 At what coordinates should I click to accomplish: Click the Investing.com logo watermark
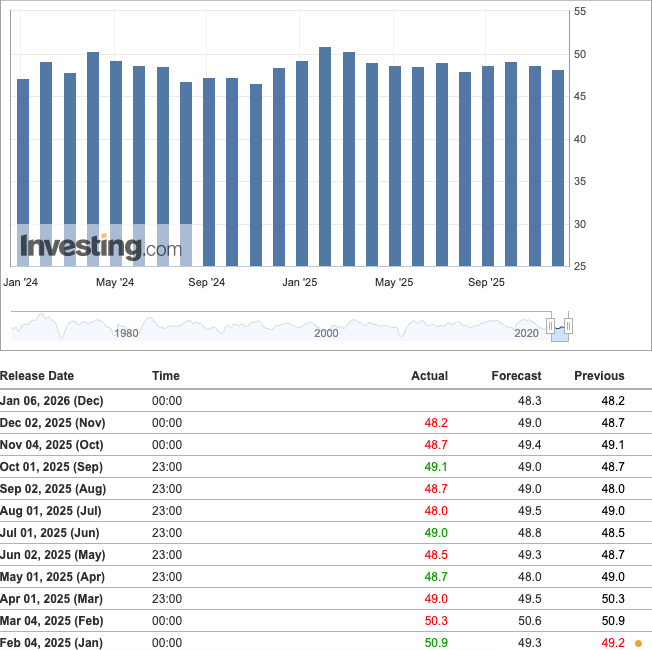(101, 247)
